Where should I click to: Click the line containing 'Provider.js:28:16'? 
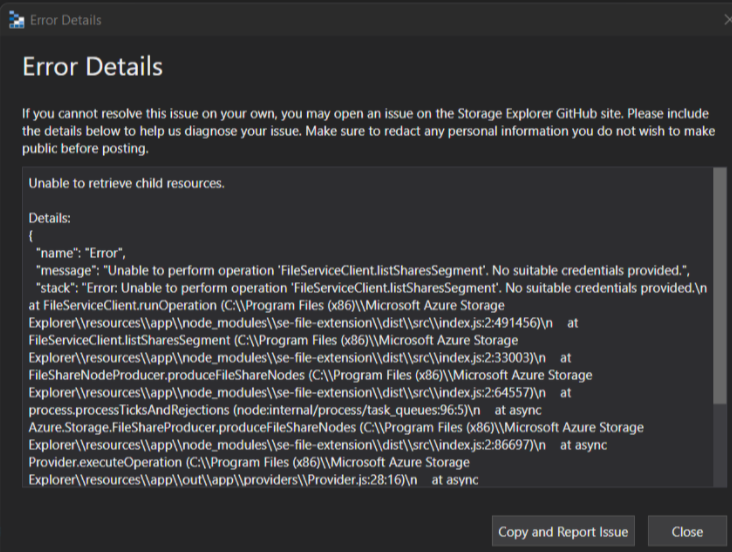click(x=253, y=480)
